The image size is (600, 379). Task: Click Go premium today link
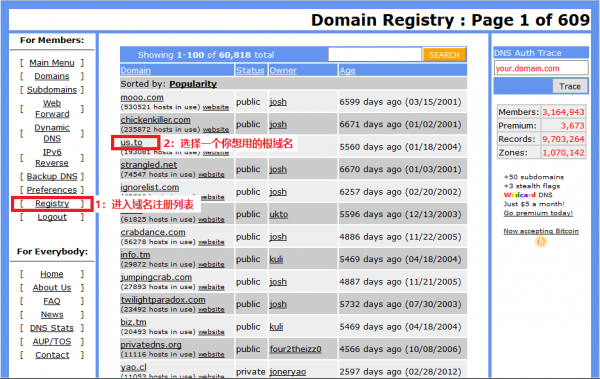pyautogui.click(x=538, y=213)
